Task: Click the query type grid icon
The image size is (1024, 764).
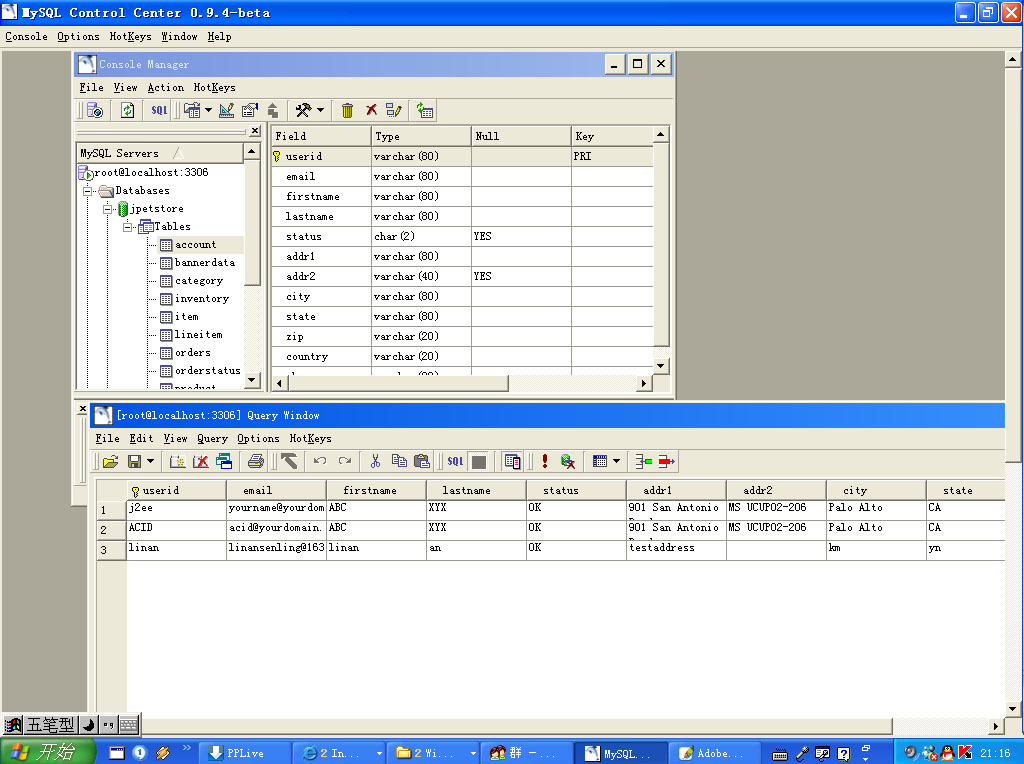Action: [600, 462]
